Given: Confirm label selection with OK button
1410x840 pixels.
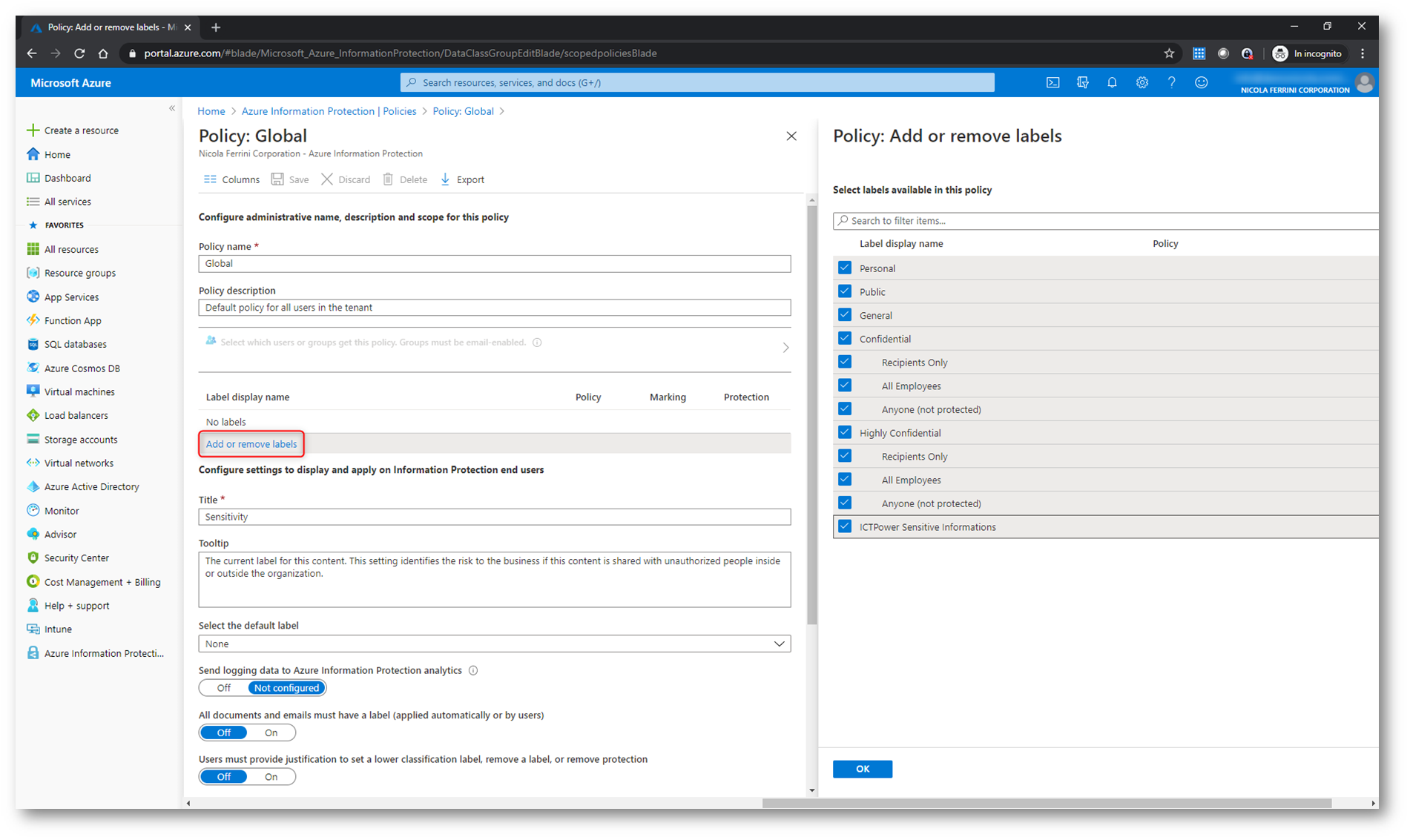Looking at the screenshot, I should pos(862,769).
